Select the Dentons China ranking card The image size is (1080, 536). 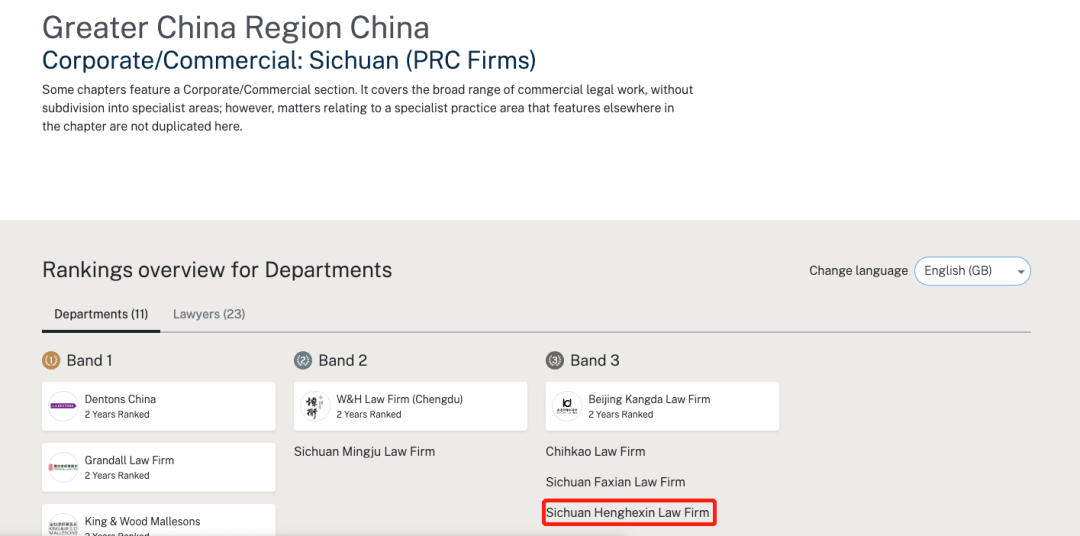tap(158, 406)
